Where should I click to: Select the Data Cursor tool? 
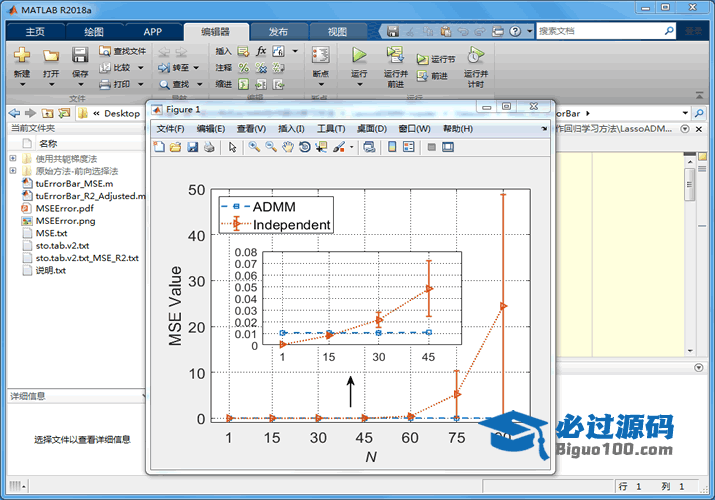point(321,147)
